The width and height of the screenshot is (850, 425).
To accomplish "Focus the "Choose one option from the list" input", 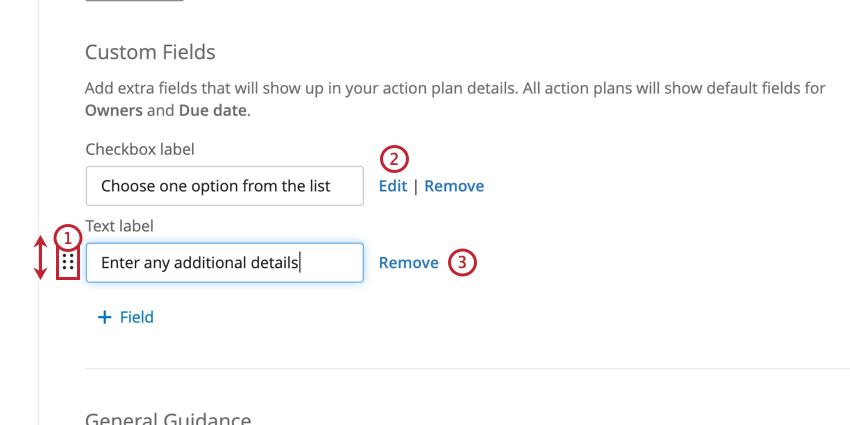I will click(x=224, y=186).
